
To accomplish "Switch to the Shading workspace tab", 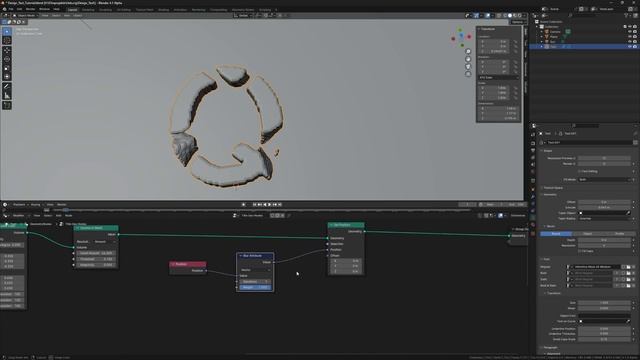I will point(163,9).
